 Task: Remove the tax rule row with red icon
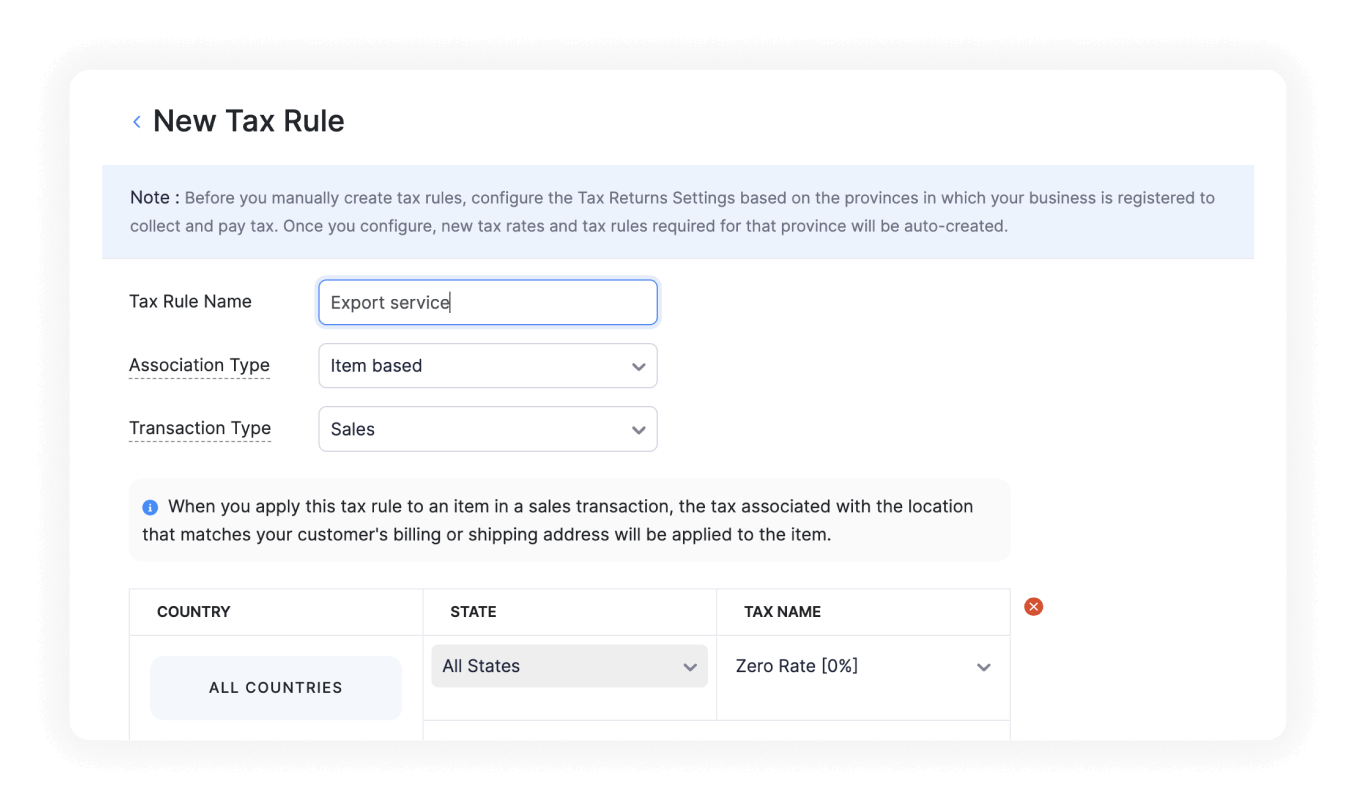1034,607
